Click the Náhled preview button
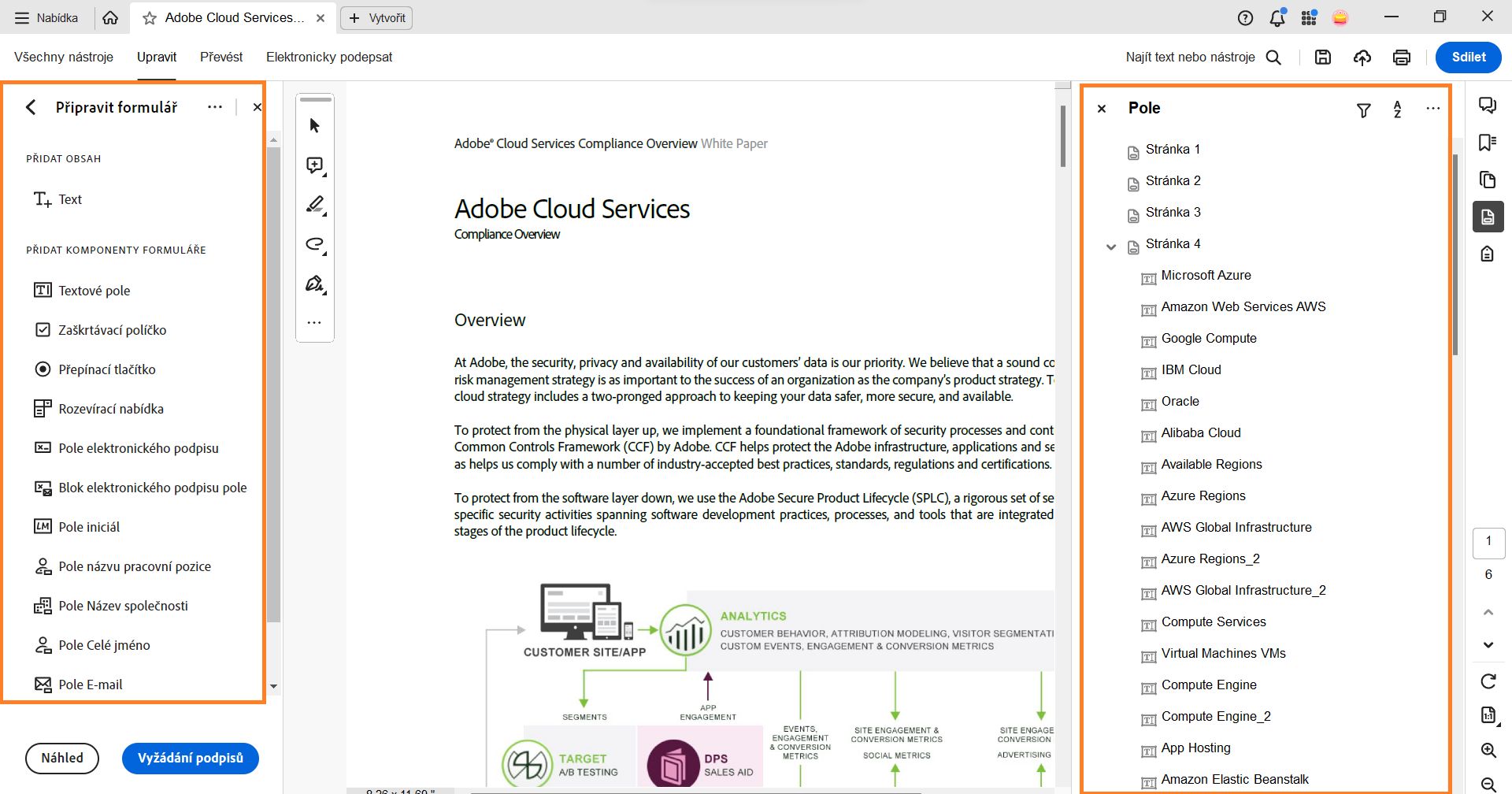 coord(62,758)
